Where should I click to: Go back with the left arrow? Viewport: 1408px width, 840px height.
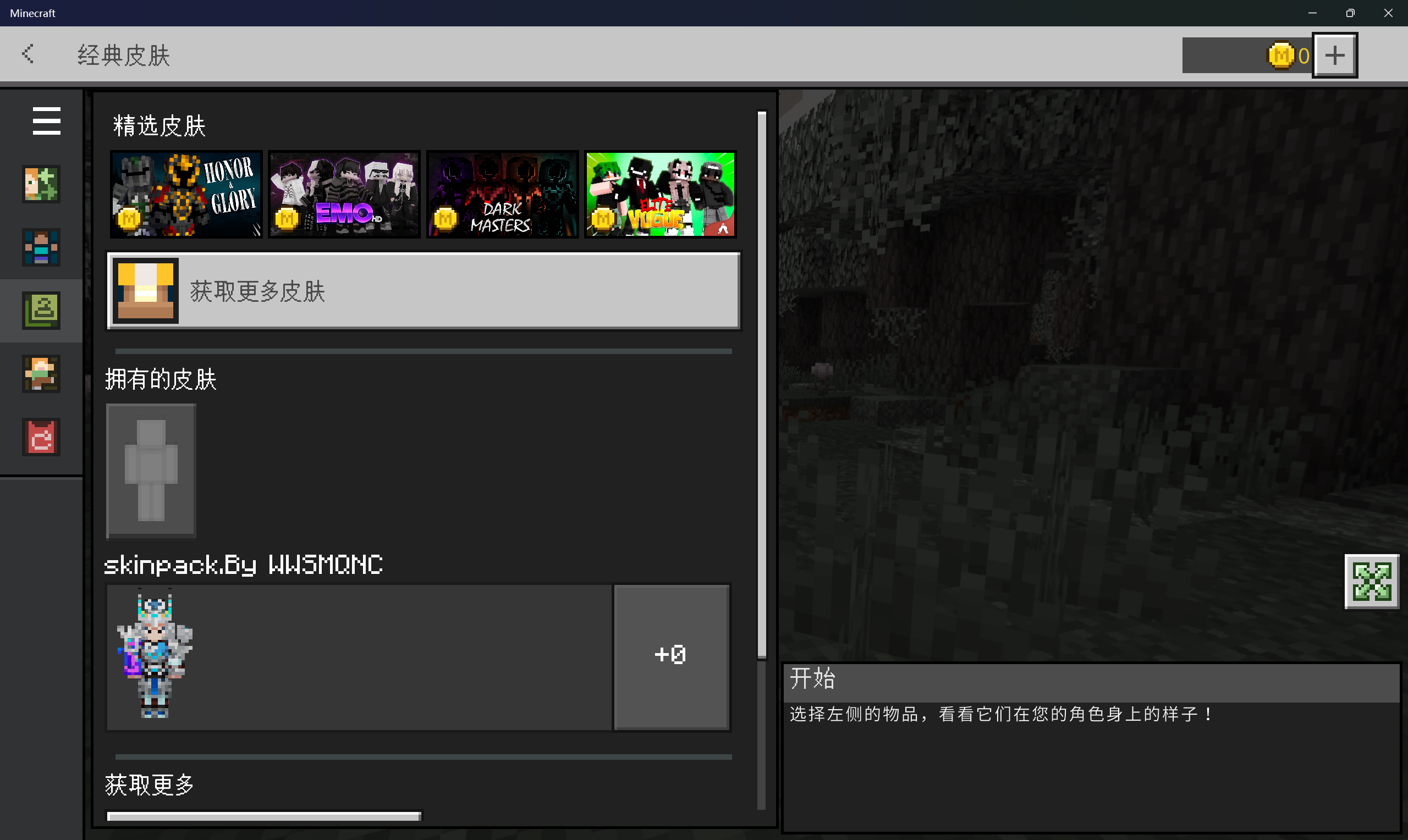pos(28,54)
